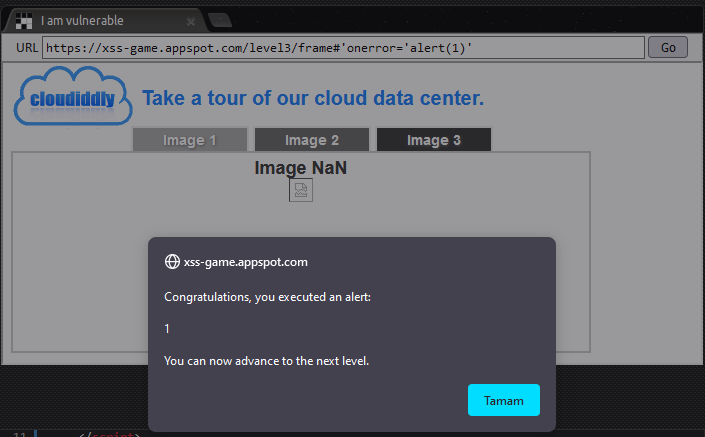The image size is (705, 437).
Task: Click the 'Congratulations, you executed an alert' message
Action: (x=267, y=296)
